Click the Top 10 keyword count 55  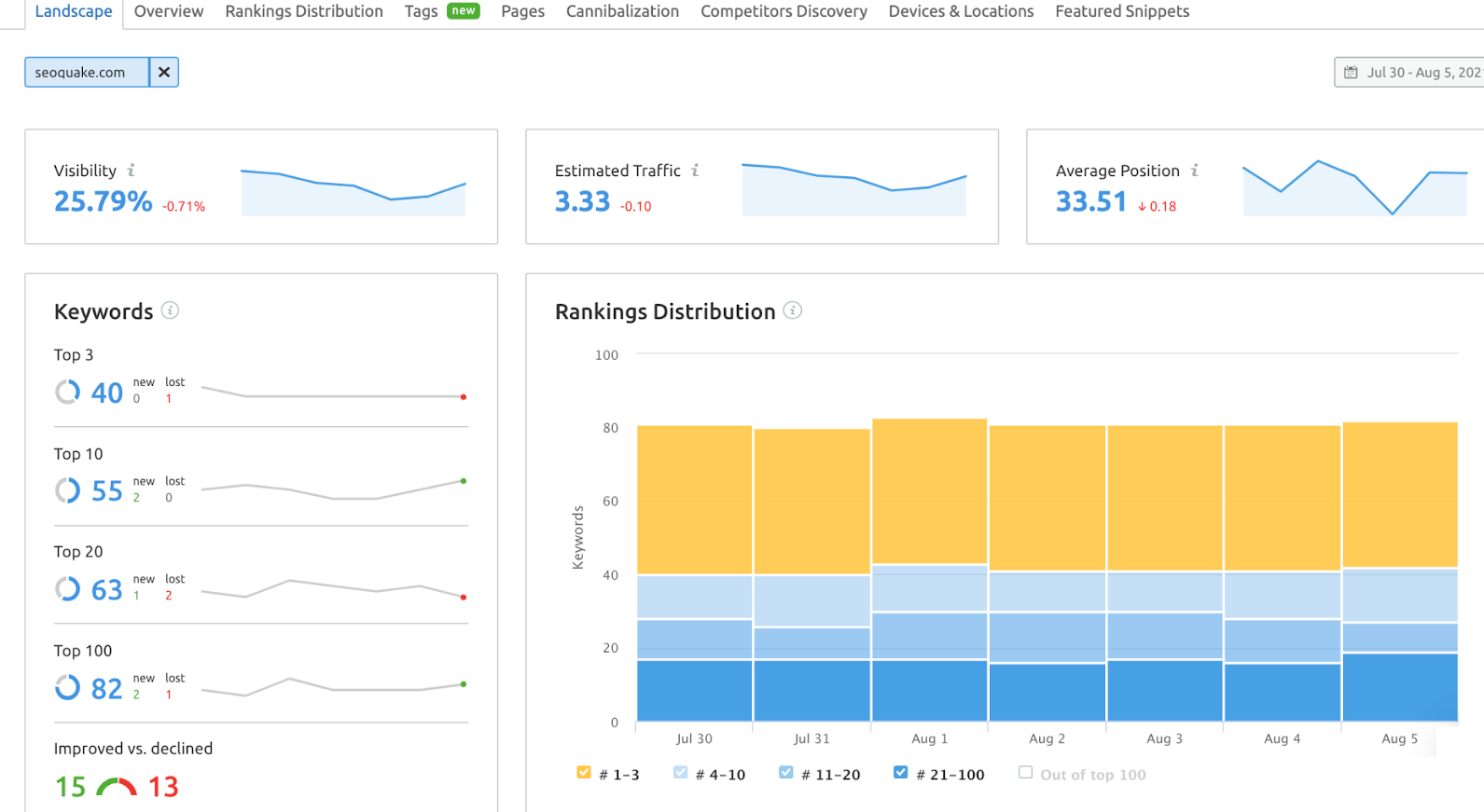(x=107, y=491)
